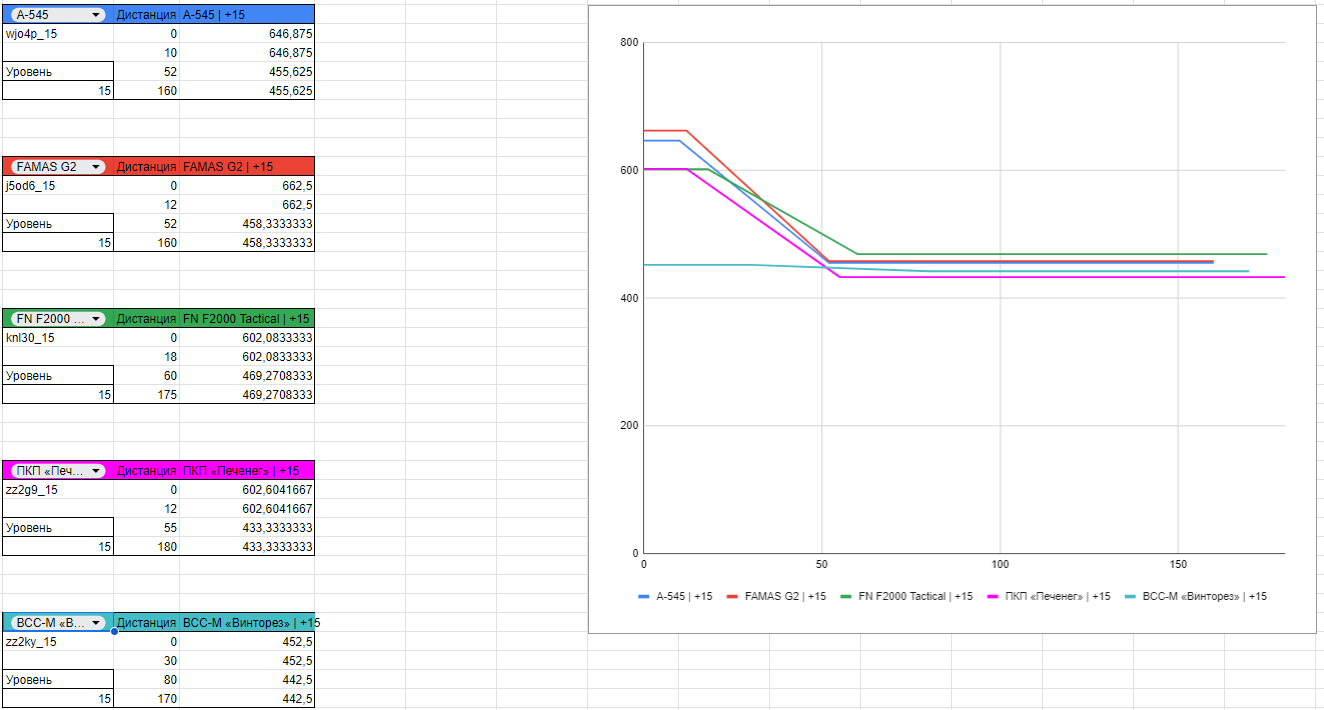Click the 100 label on the horizontal axis
Viewport: 1324px width, 710px height.
[x=1000, y=565]
